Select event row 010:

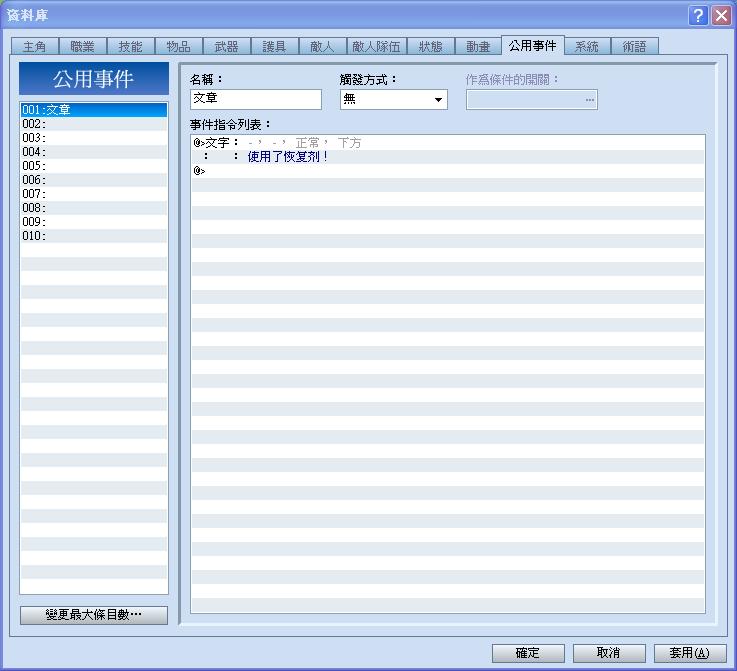pyautogui.click(x=94, y=235)
